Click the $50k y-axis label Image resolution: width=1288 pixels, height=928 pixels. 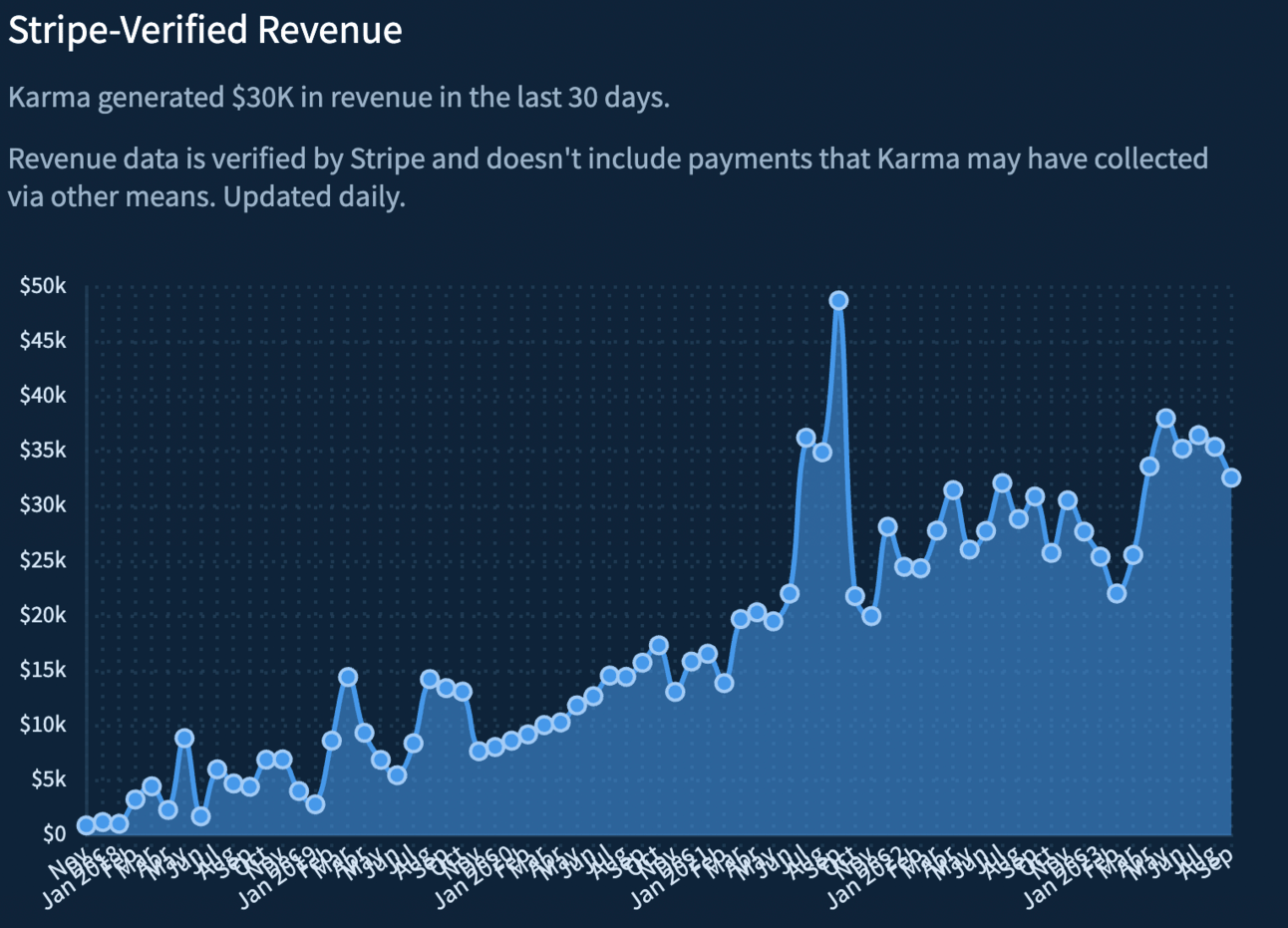click(43, 286)
